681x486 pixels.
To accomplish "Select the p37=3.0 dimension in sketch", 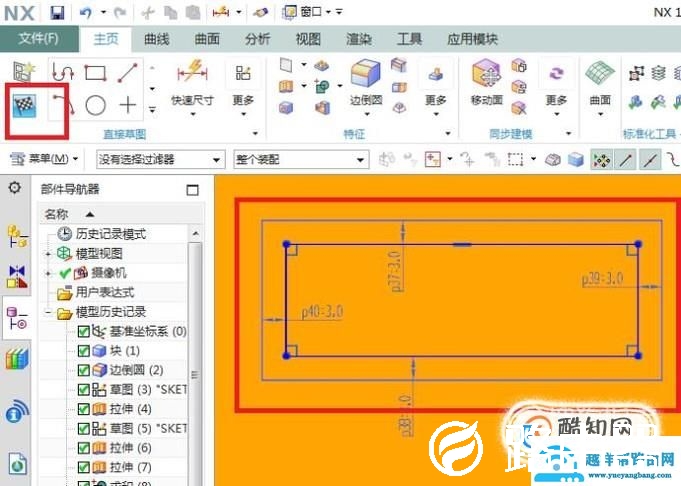I will click(395, 271).
